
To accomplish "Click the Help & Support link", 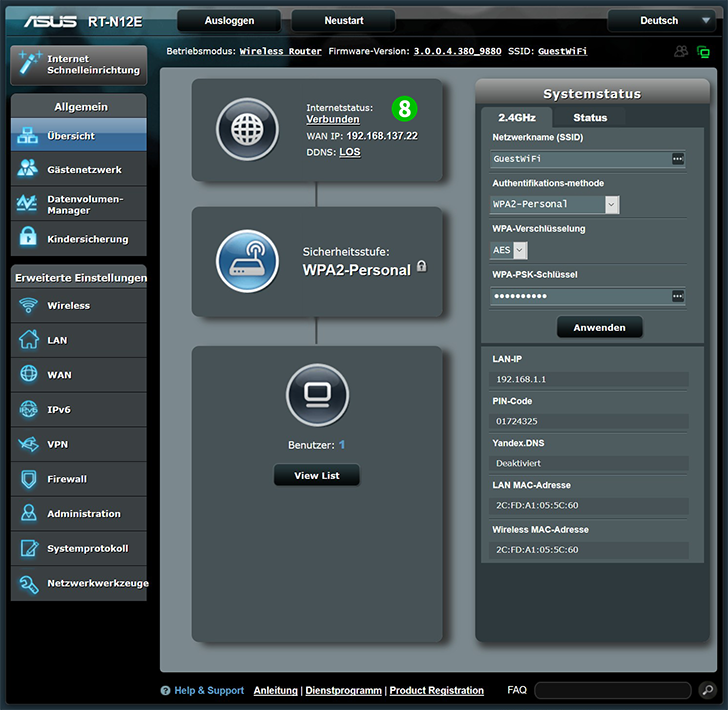I will [x=209, y=690].
